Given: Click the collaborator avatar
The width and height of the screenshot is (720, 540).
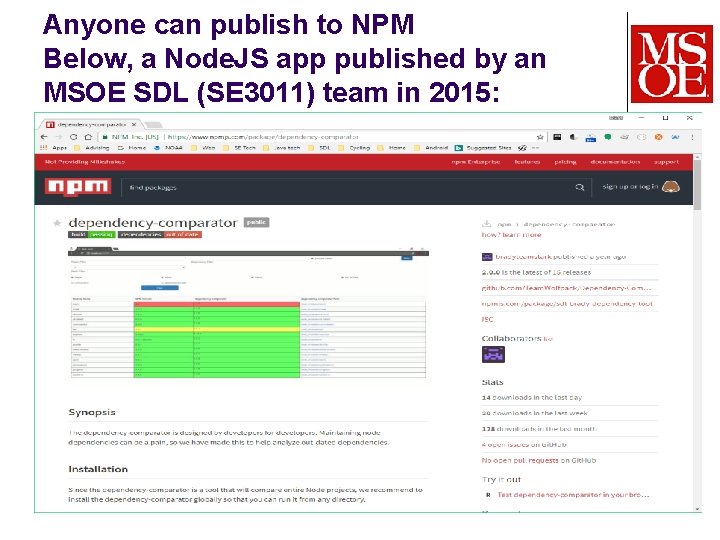Looking at the screenshot, I should pyautogui.click(x=493, y=354).
